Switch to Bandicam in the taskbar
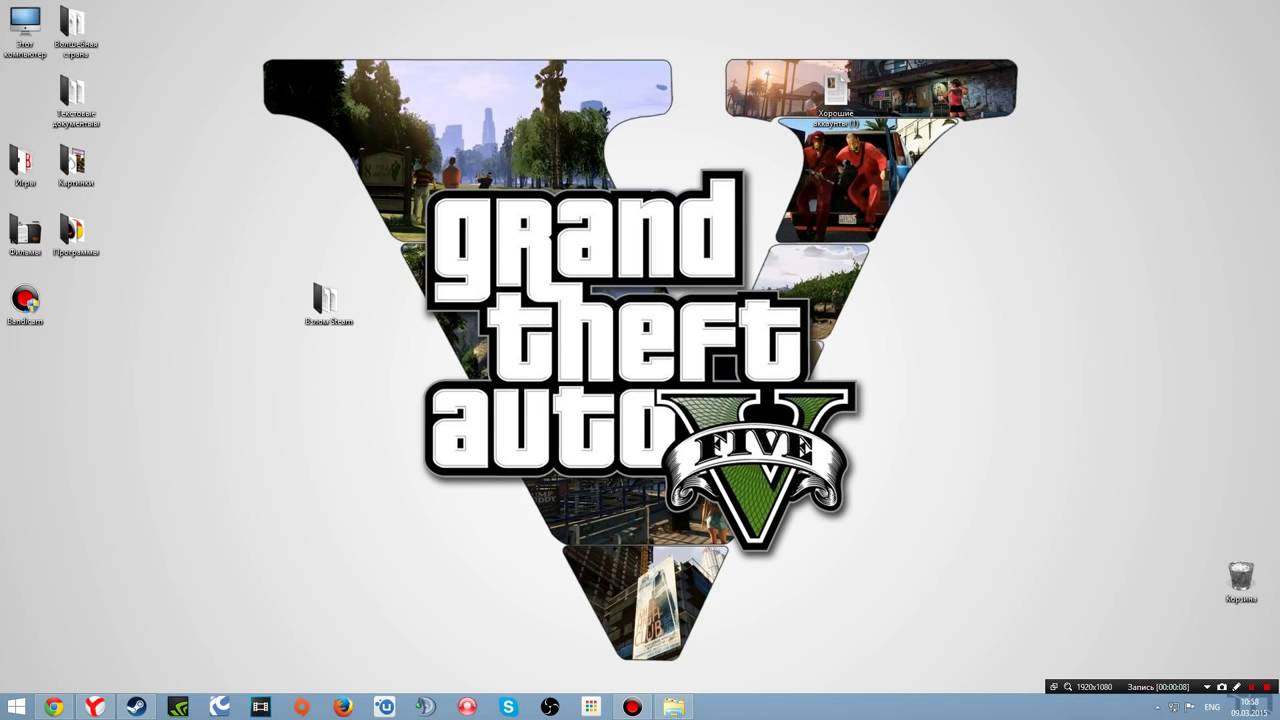 (632, 707)
